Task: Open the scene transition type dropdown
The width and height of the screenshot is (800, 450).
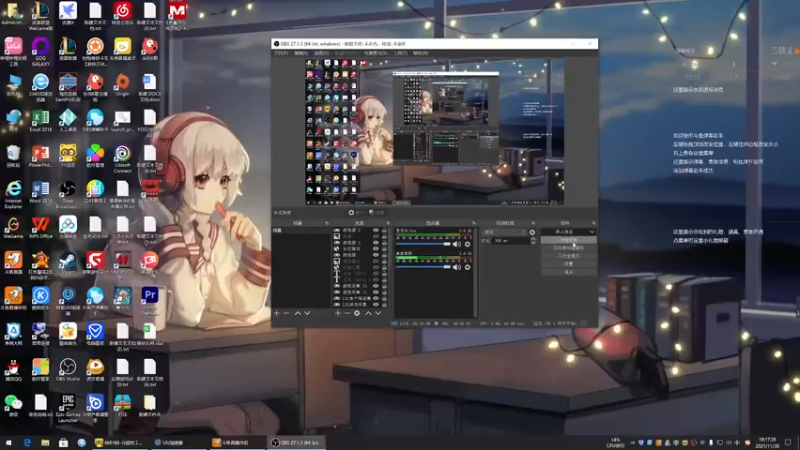Action: 504,232
